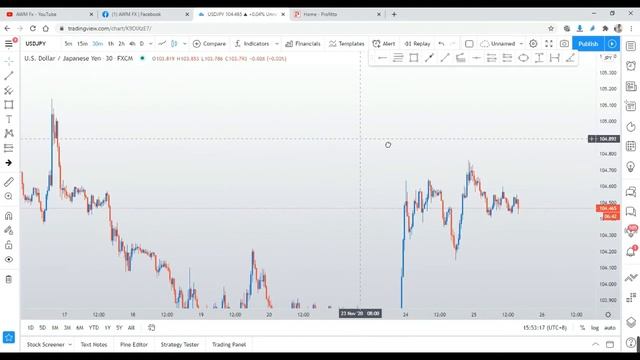640x360 pixels.
Task: Create a new Alert
Action: 384,44
